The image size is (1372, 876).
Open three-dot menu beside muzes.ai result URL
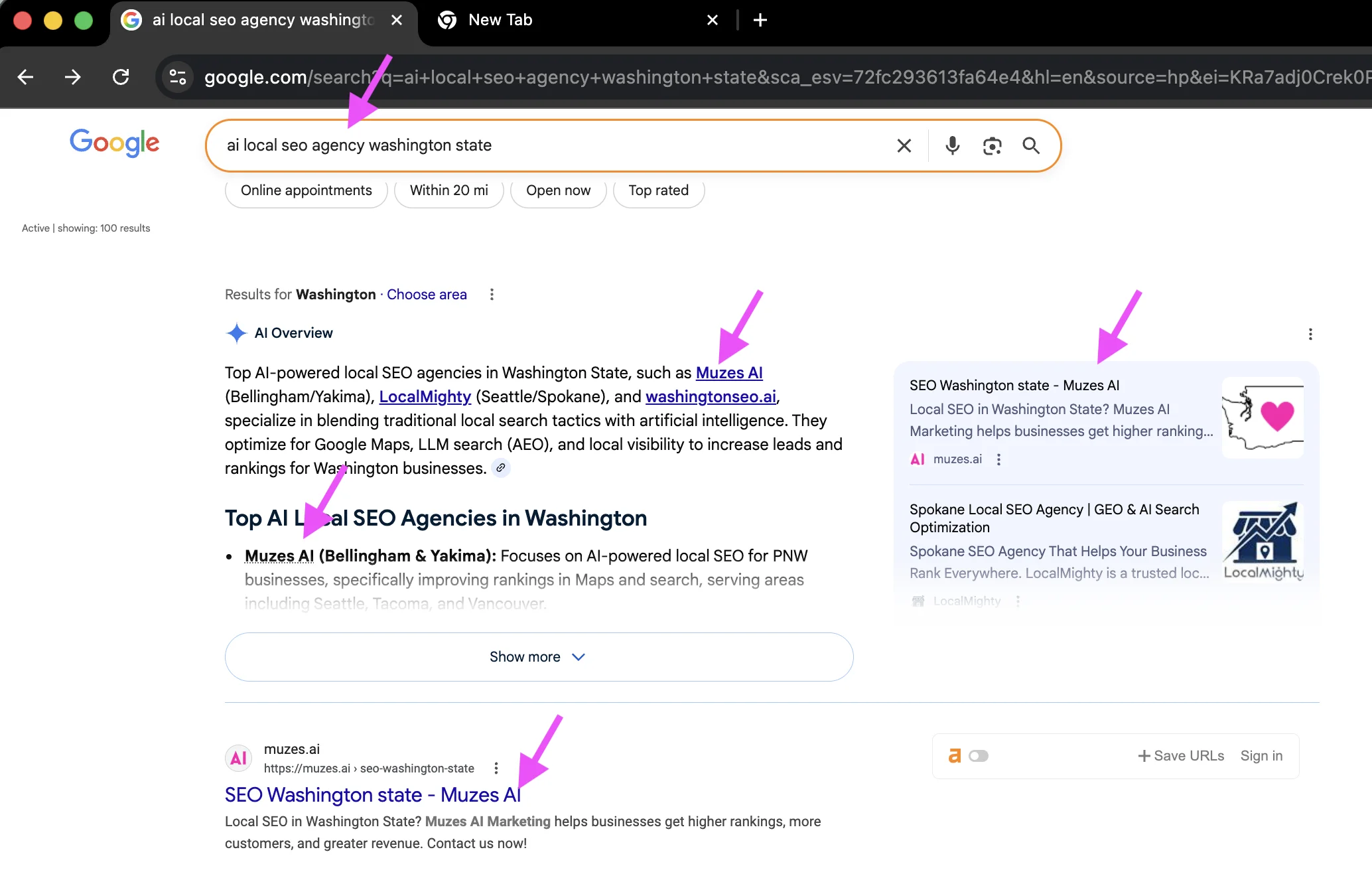pos(496,768)
